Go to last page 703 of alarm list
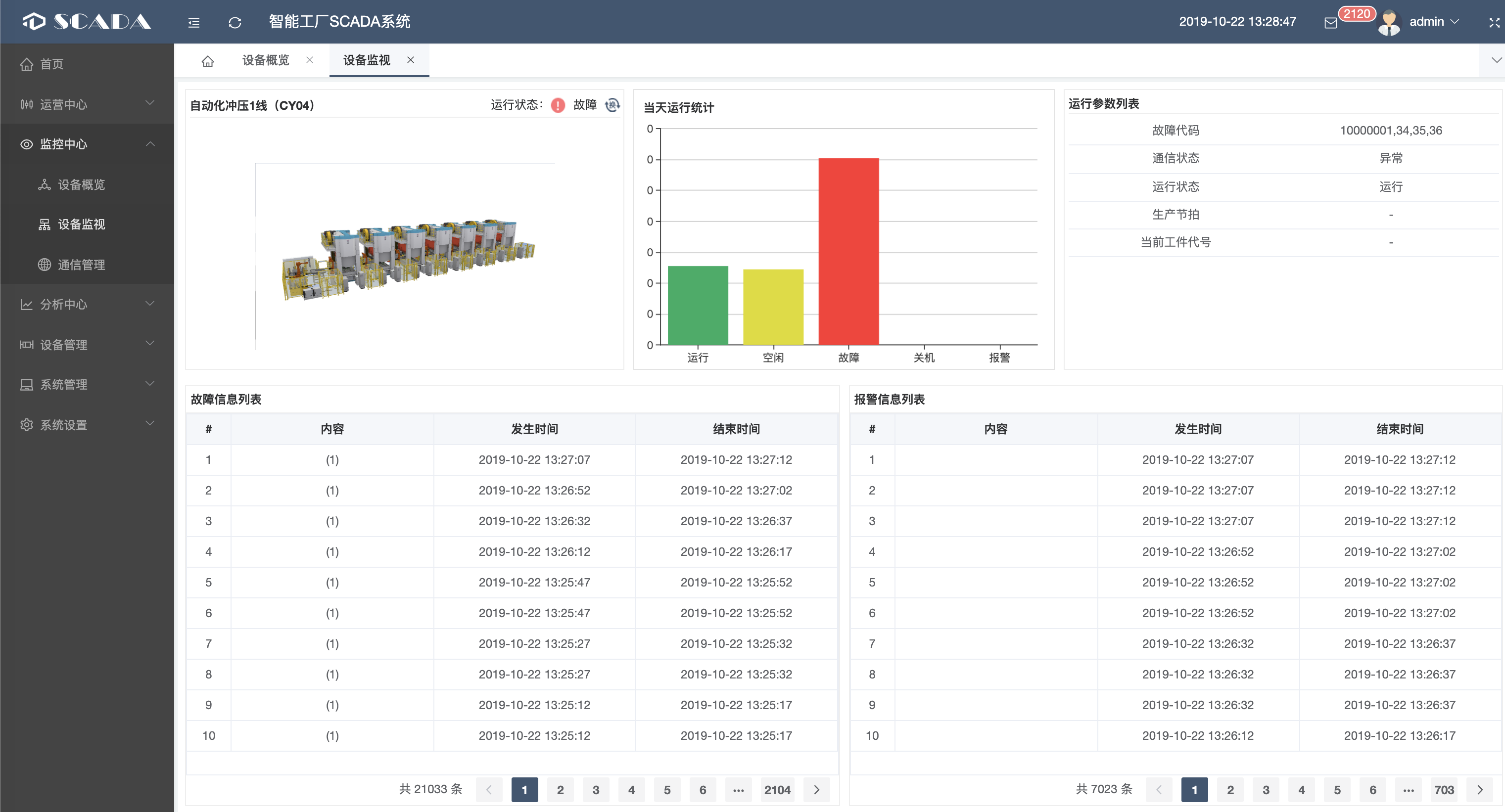 coord(1444,790)
